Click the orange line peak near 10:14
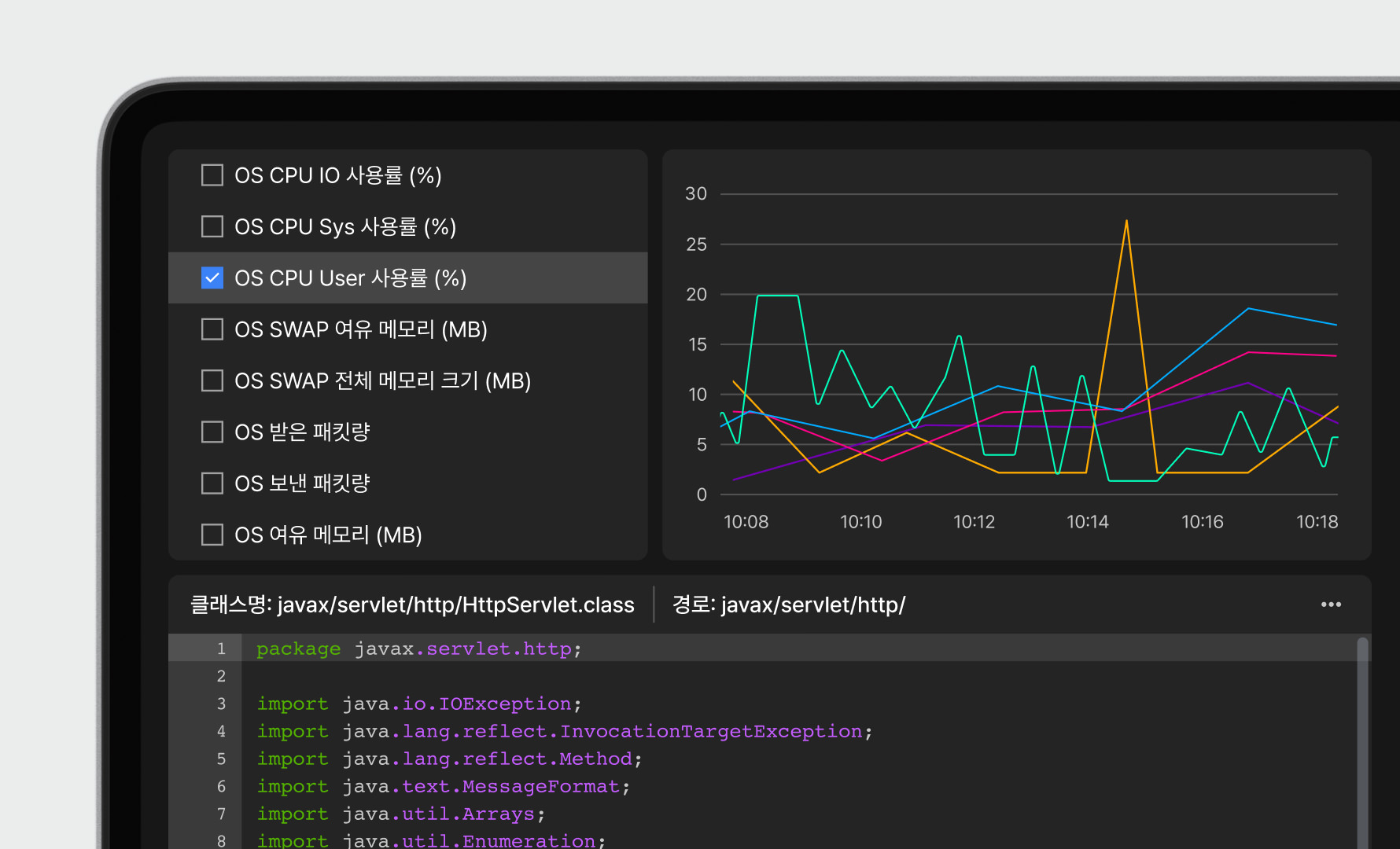 (x=1126, y=222)
